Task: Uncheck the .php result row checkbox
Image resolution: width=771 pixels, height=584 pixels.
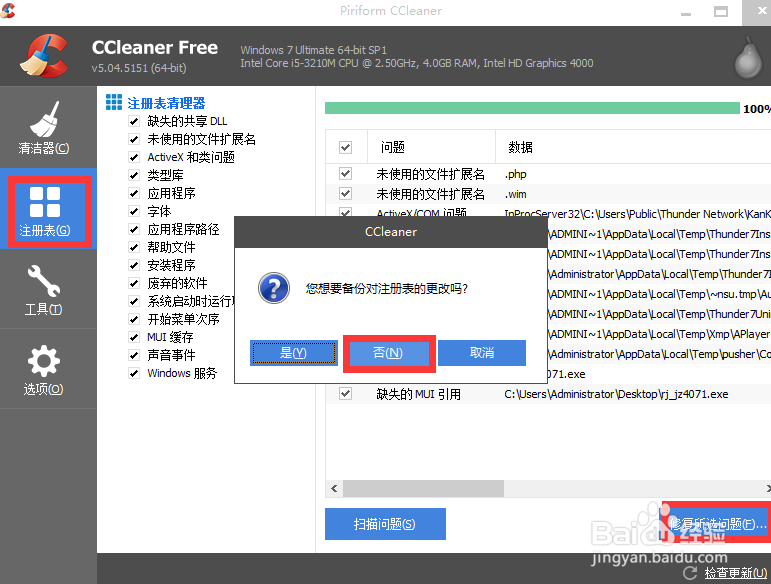Action: tap(346, 174)
